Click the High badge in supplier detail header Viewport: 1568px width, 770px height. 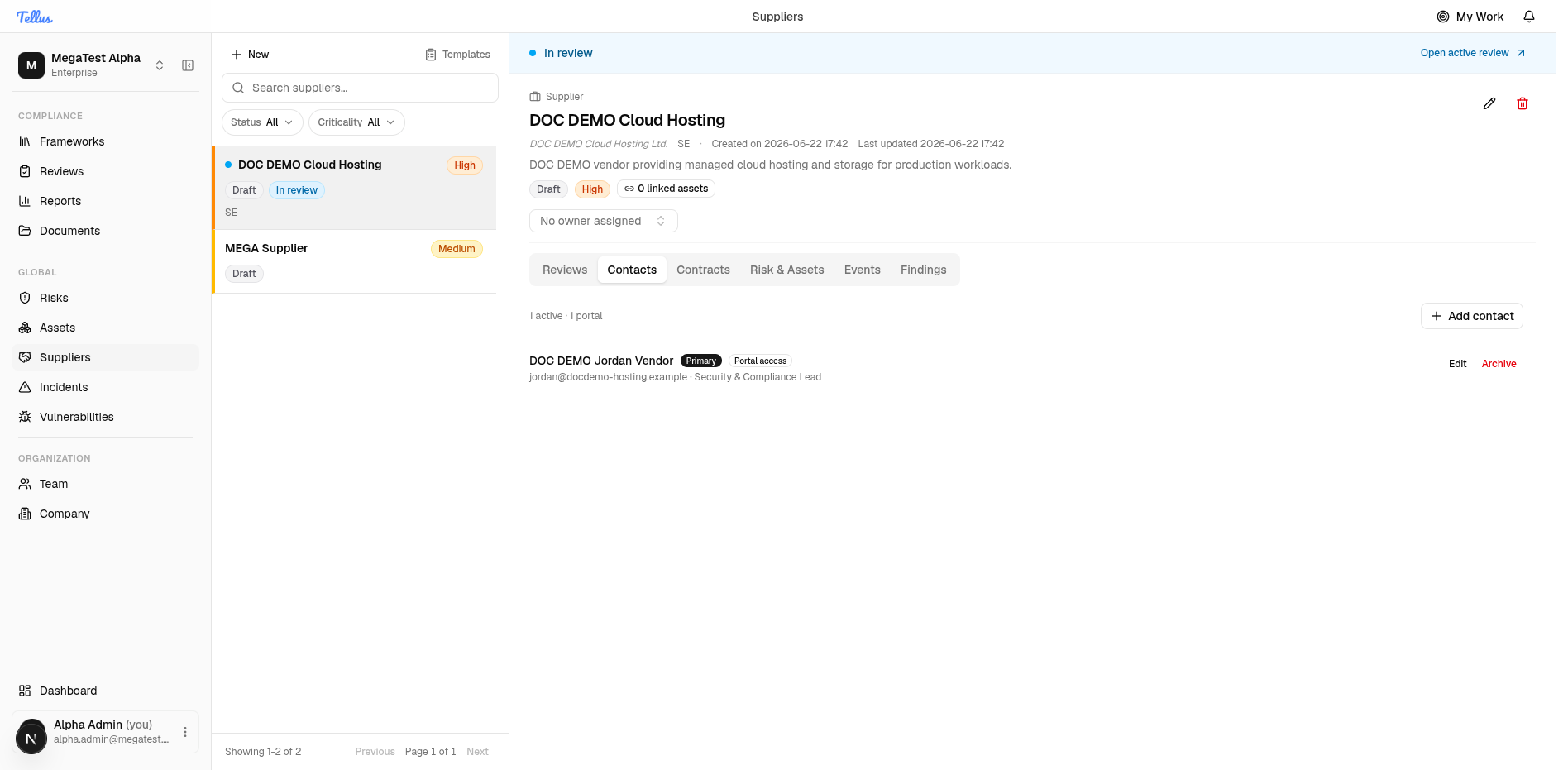592,189
